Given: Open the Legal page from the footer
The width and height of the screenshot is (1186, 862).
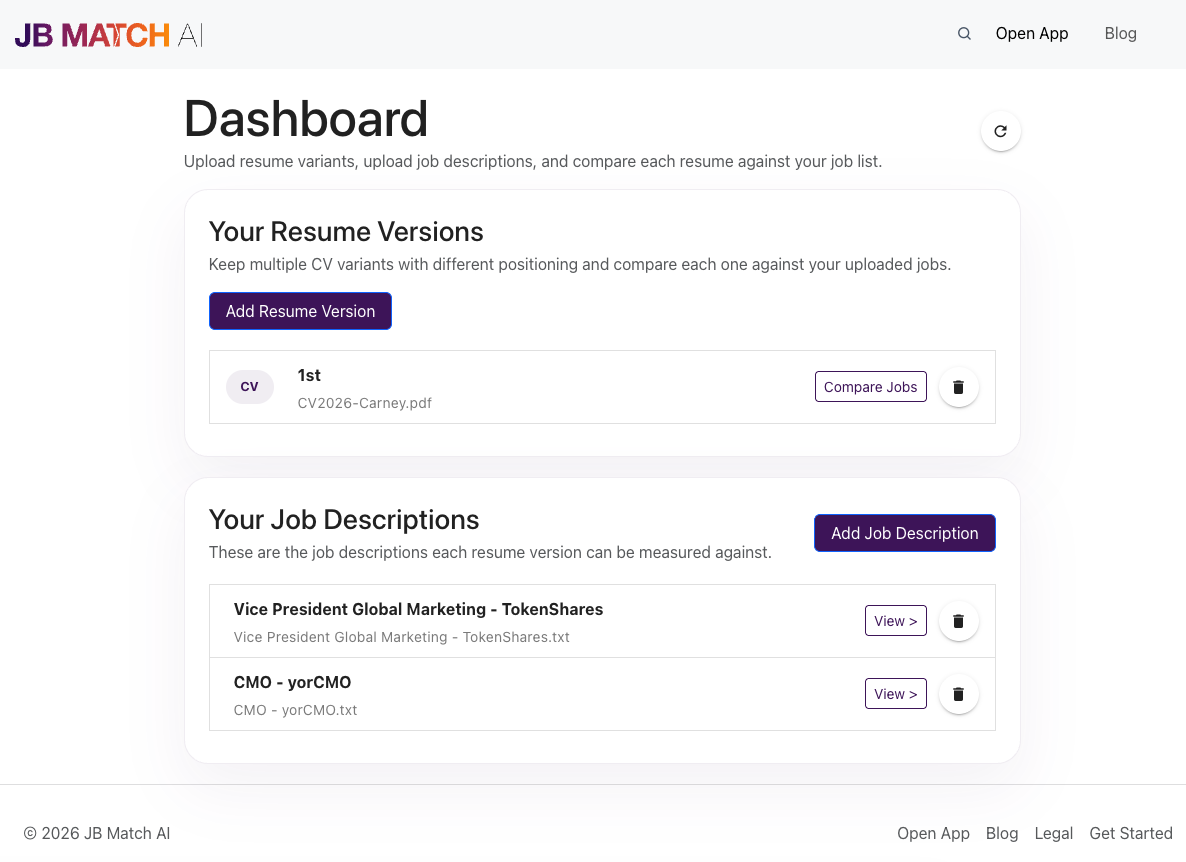Looking at the screenshot, I should point(1053,833).
